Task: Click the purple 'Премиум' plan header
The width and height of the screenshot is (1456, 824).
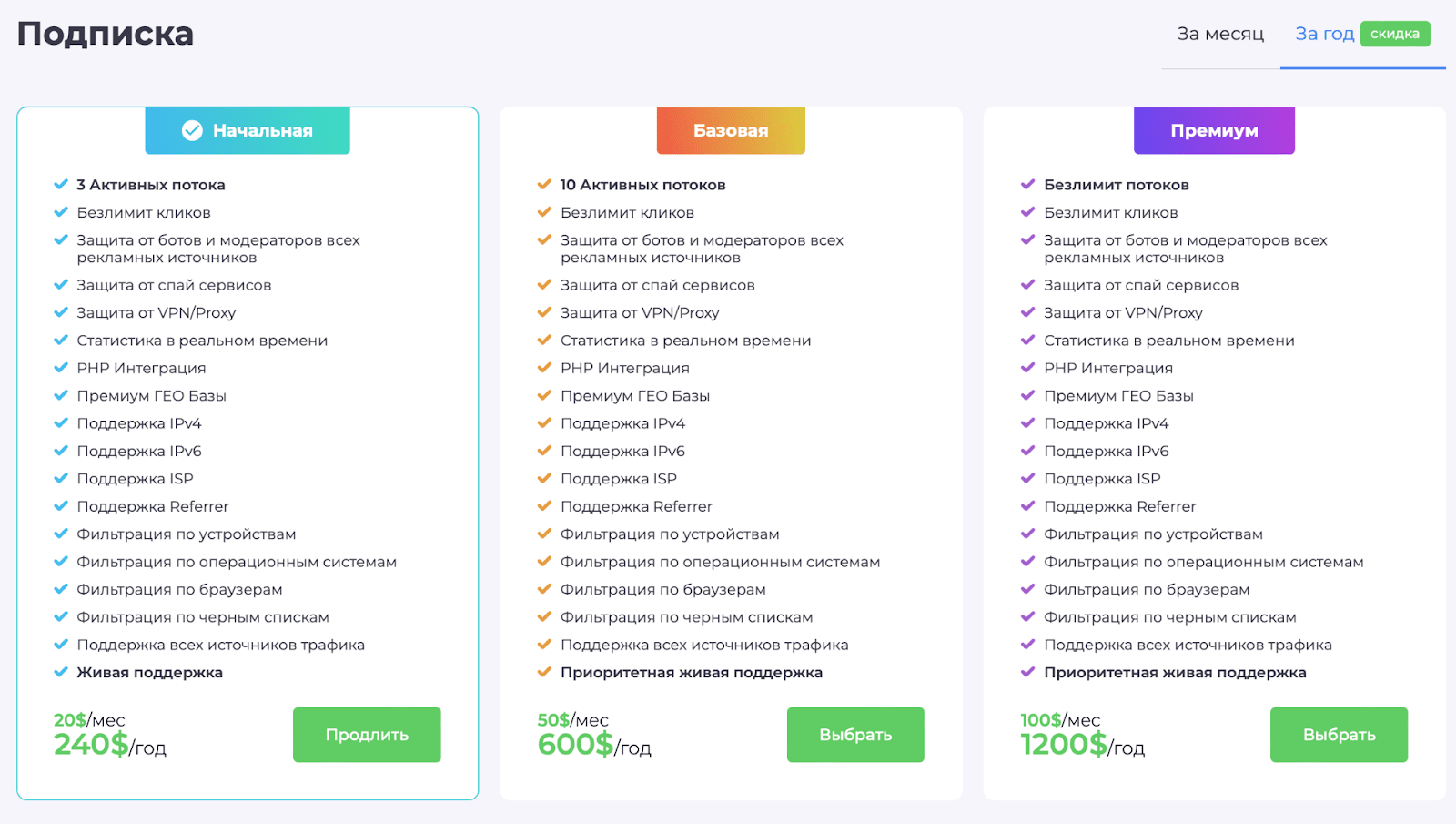Action: pyautogui.click(x=1214, y=131)
